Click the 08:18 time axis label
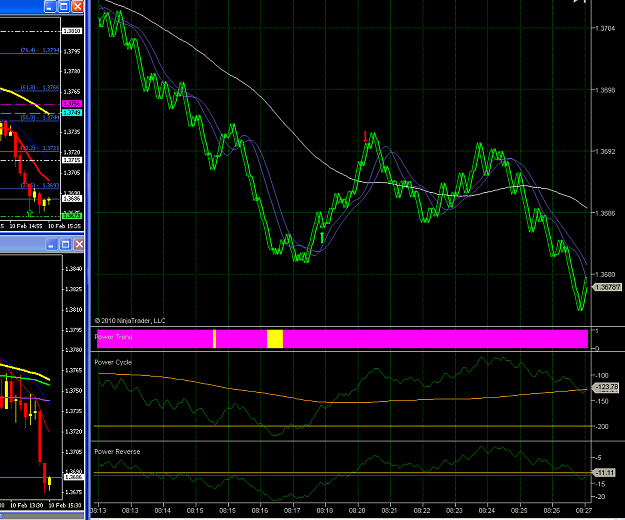 (x=324, y=510)
